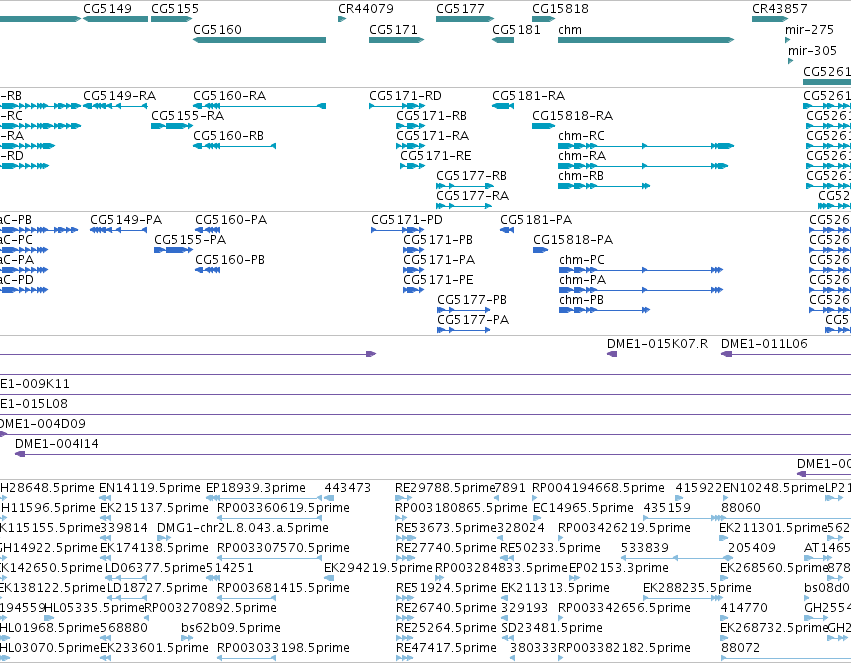This screenshot has height=663, width=851.
Task: Click the CG5160 gene bar
Action: [x=259, y=40]
